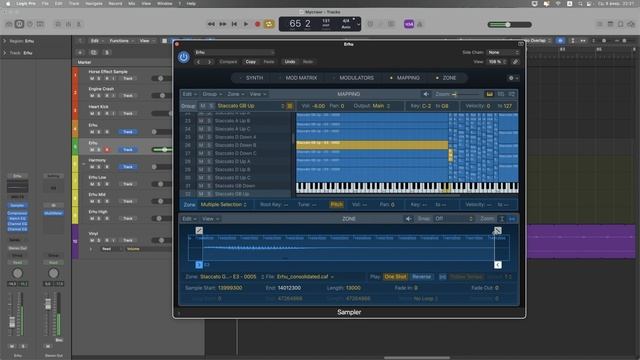The height and width of the screenshot is (360, 640).
Task: Click the Record button in transport
Action: pyautogui.click(x=258, y=24)
